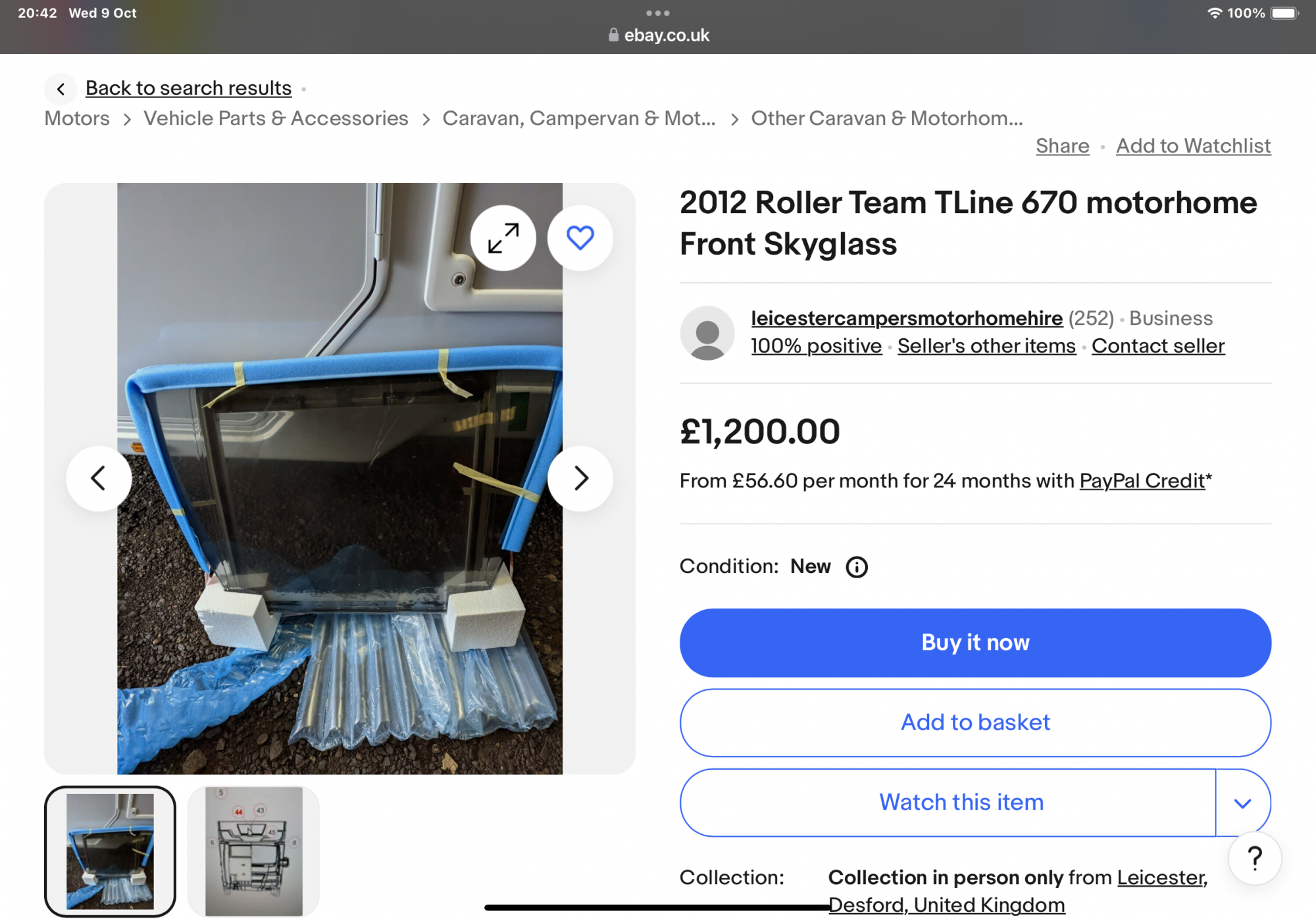1316x919 pixels.
Task: Open the condition info icon
Action: click(x=856, y=567)
